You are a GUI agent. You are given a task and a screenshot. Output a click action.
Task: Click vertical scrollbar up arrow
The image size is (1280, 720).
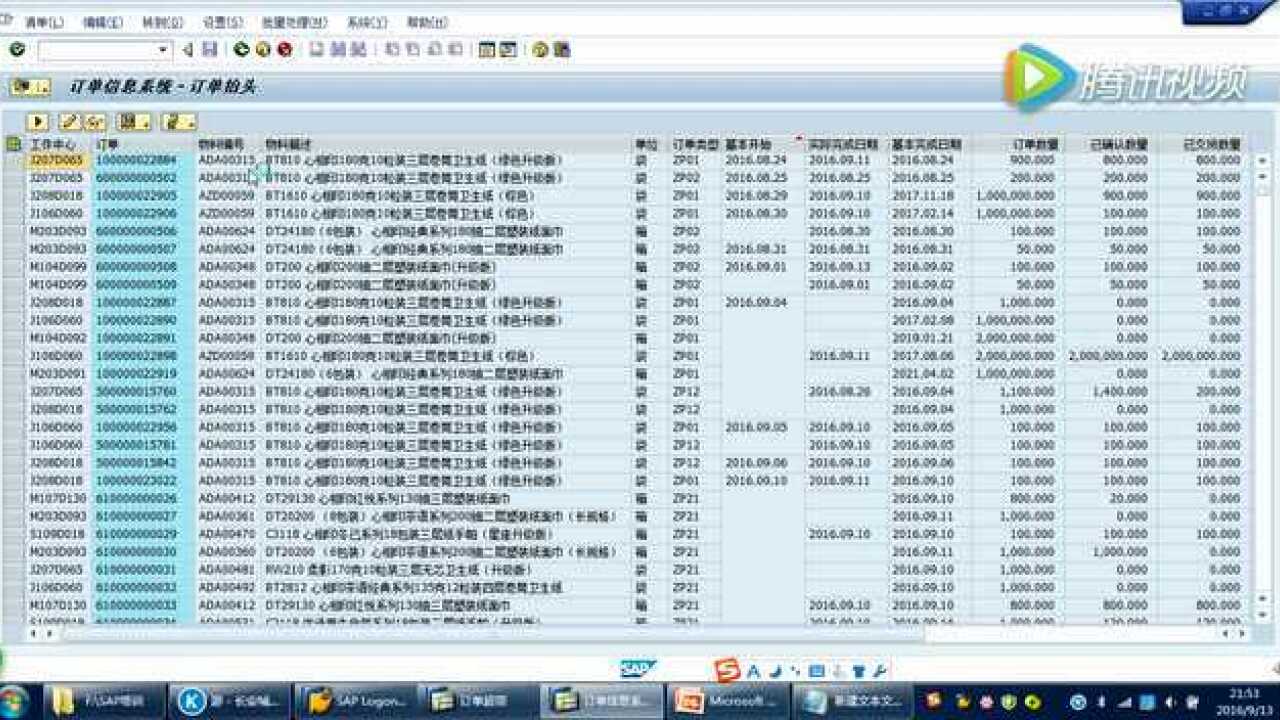(x=1261, y=160)
